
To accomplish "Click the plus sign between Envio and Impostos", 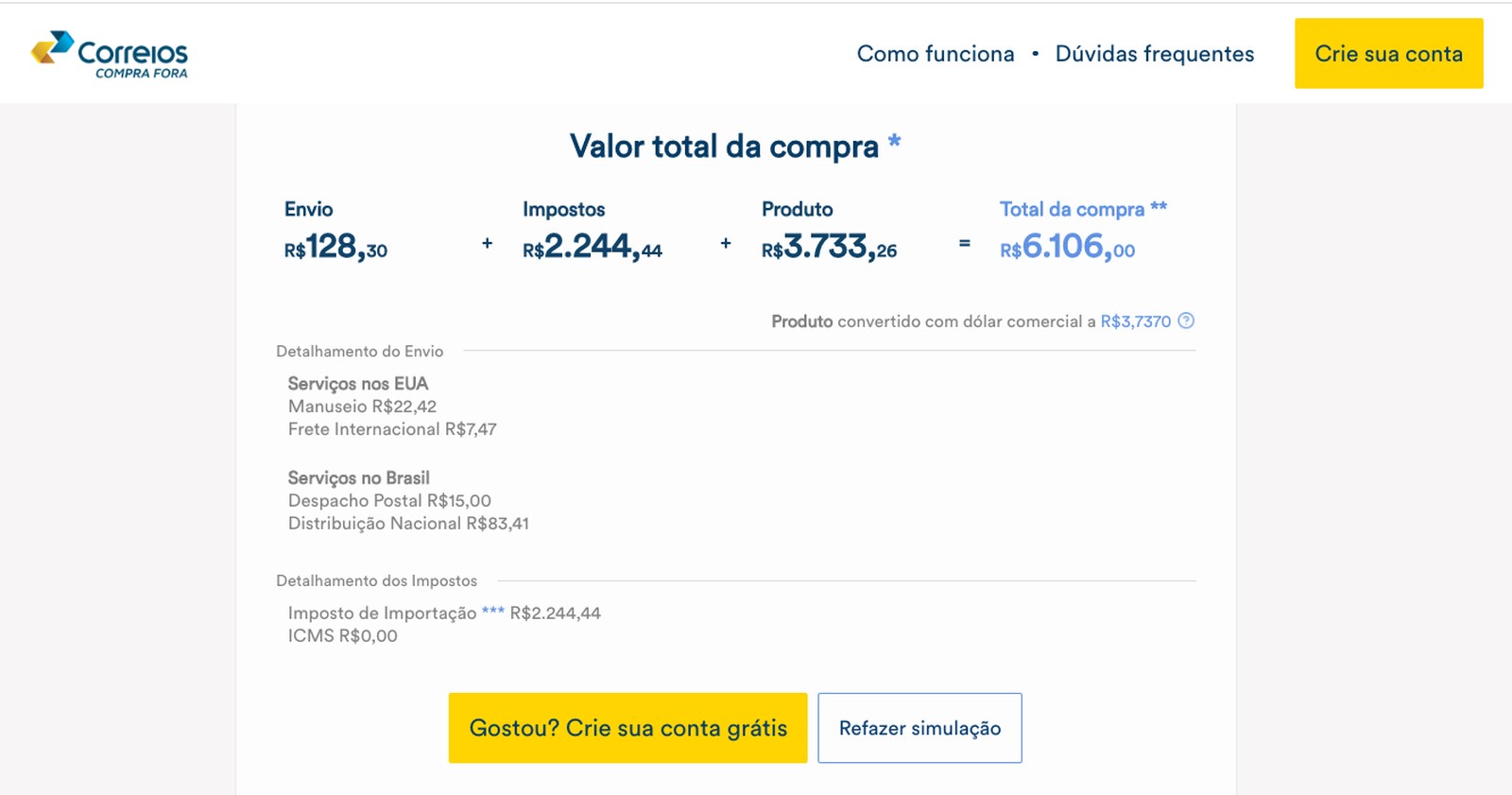I will point(487,244).
